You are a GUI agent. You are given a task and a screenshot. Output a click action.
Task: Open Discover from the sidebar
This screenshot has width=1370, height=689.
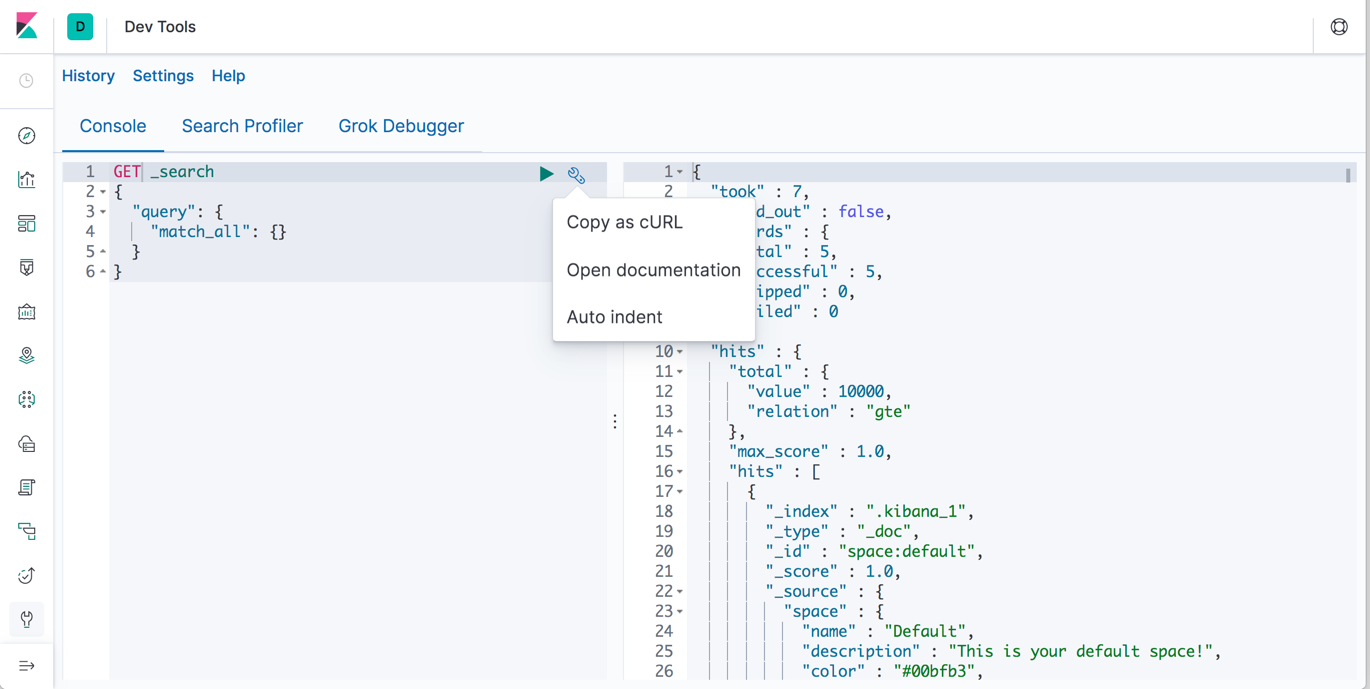tap(27, 136)
